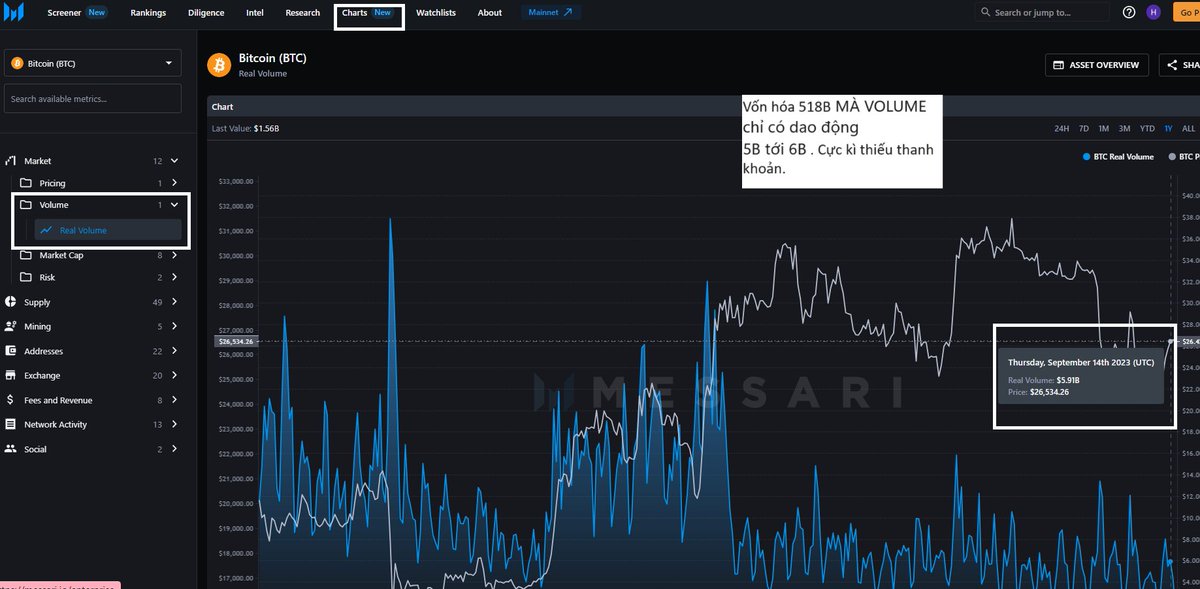Select the 1Y time range

(x=1169, y=128)
